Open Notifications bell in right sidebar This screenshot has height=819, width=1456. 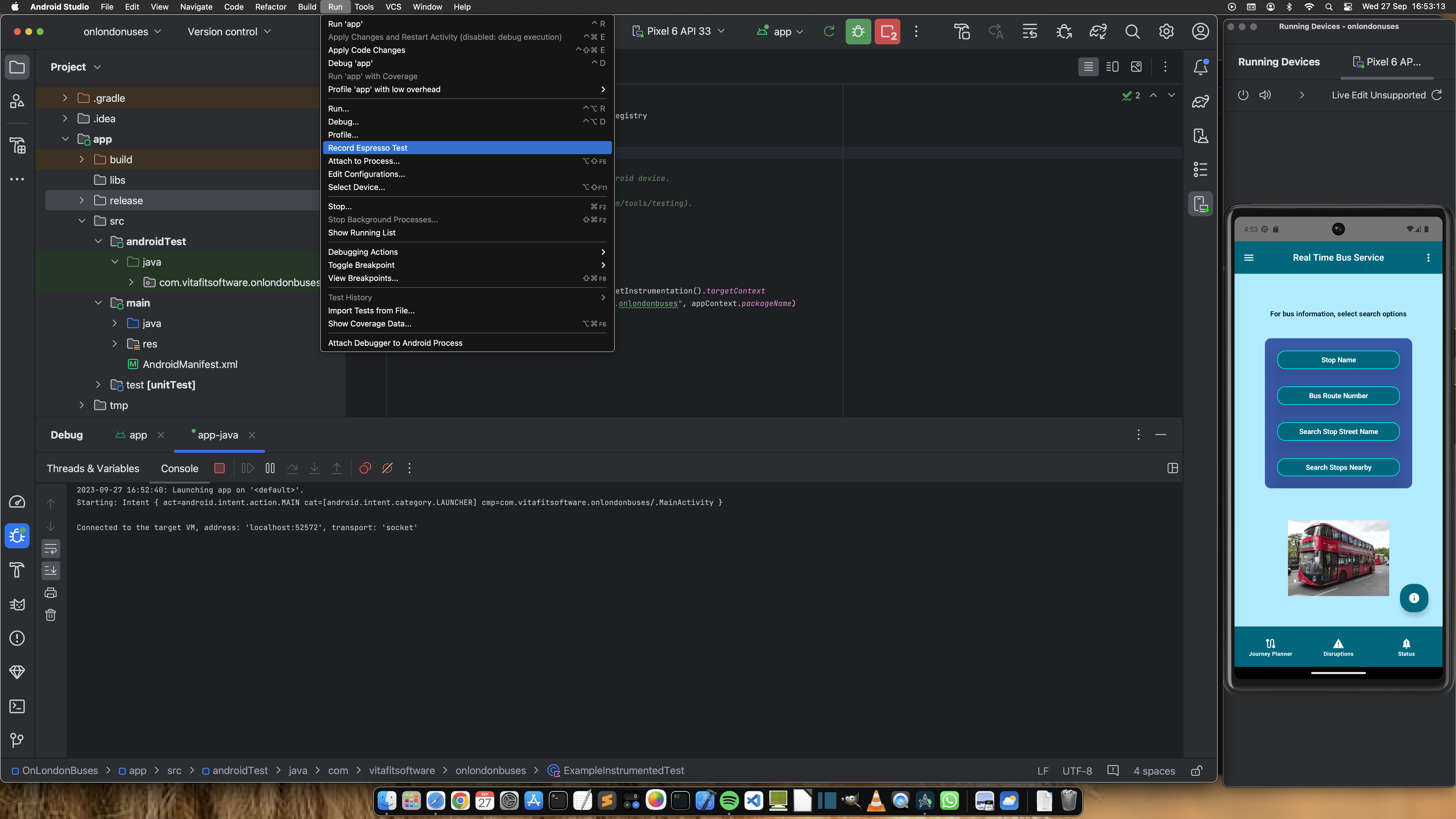point(1200,67)
